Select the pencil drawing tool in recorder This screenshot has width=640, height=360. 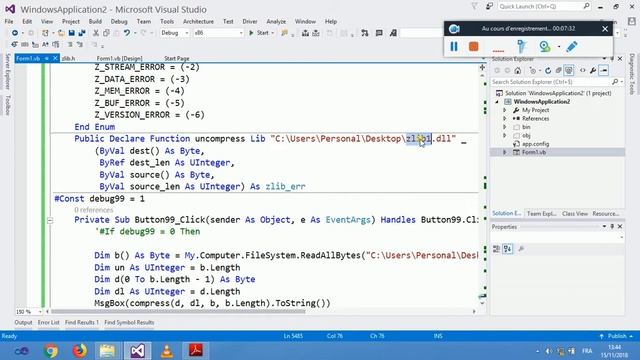click(x=572, y=47)
